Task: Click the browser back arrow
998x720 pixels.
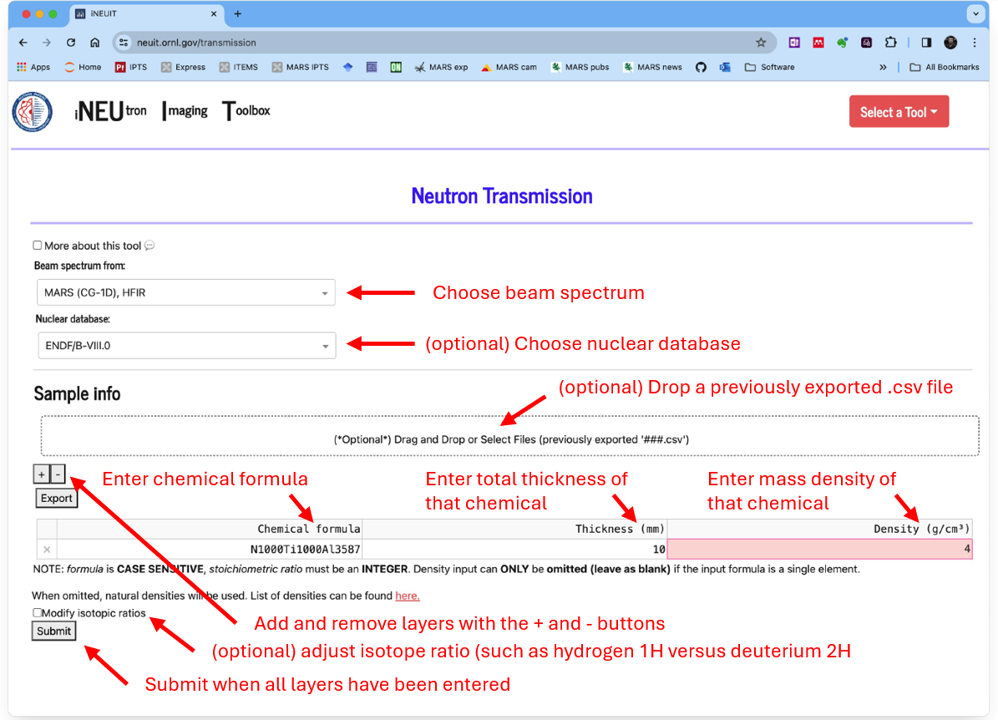Action: 23,43
